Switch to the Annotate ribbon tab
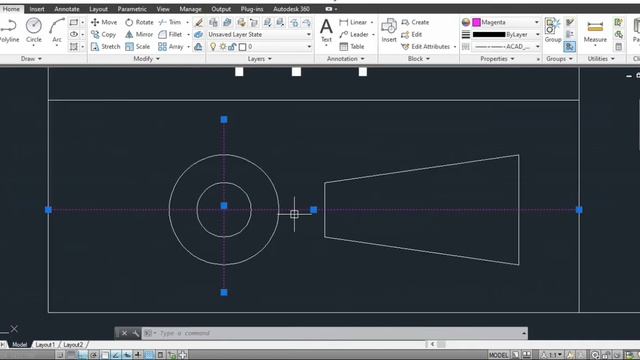This screenshot has width=640, height=360. (67, 9)
